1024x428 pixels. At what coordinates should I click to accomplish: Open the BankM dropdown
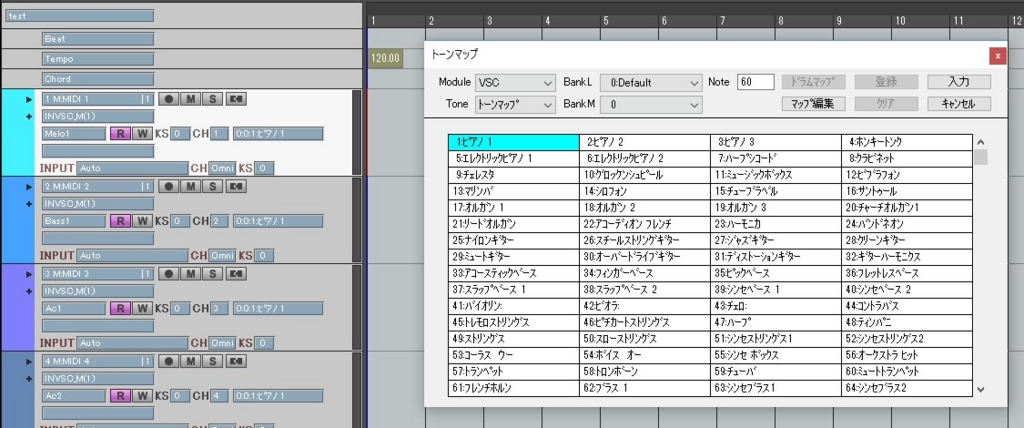651,104
